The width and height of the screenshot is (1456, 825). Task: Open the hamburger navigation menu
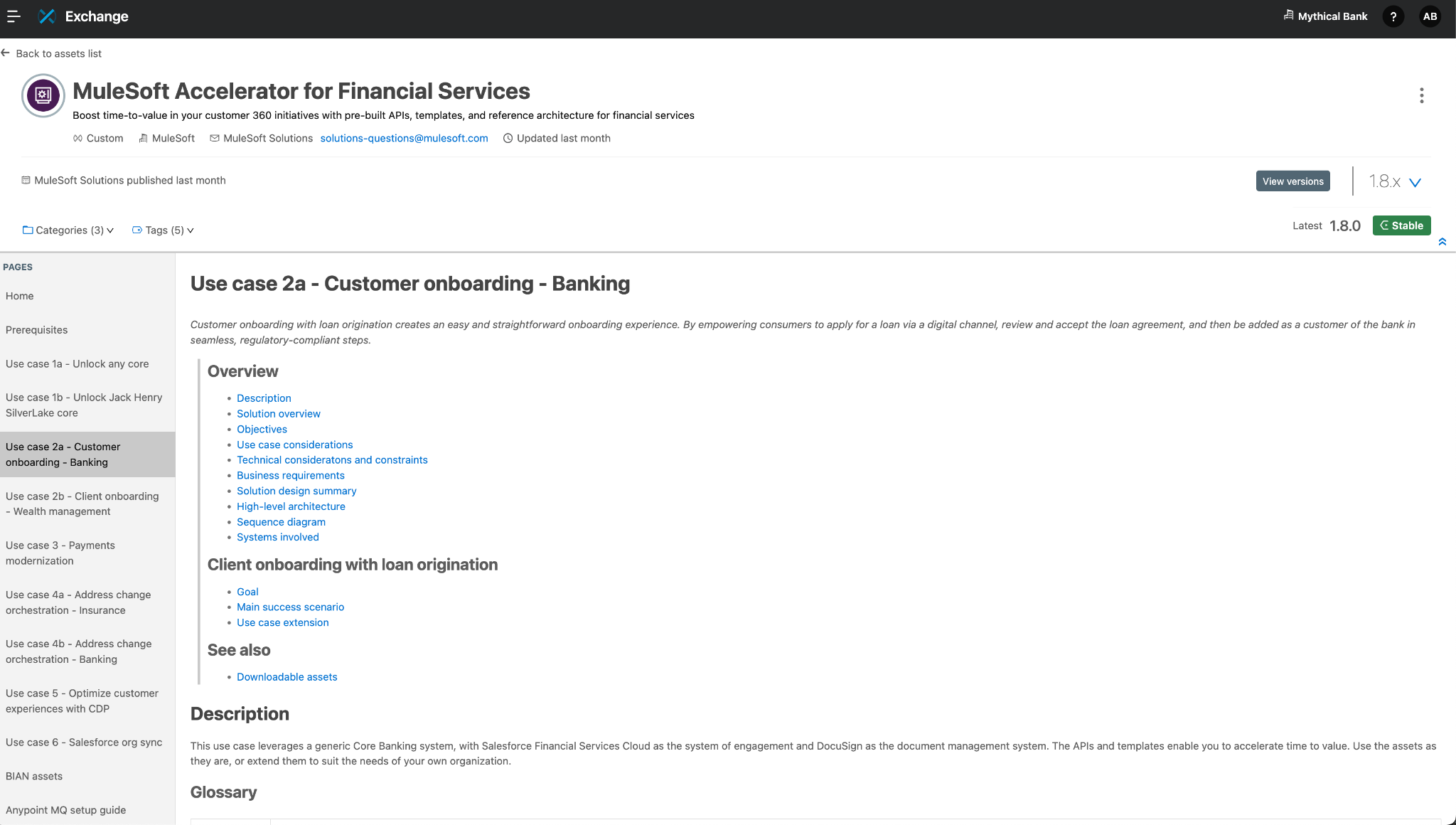pyautogui.click(x=14, y=16)
